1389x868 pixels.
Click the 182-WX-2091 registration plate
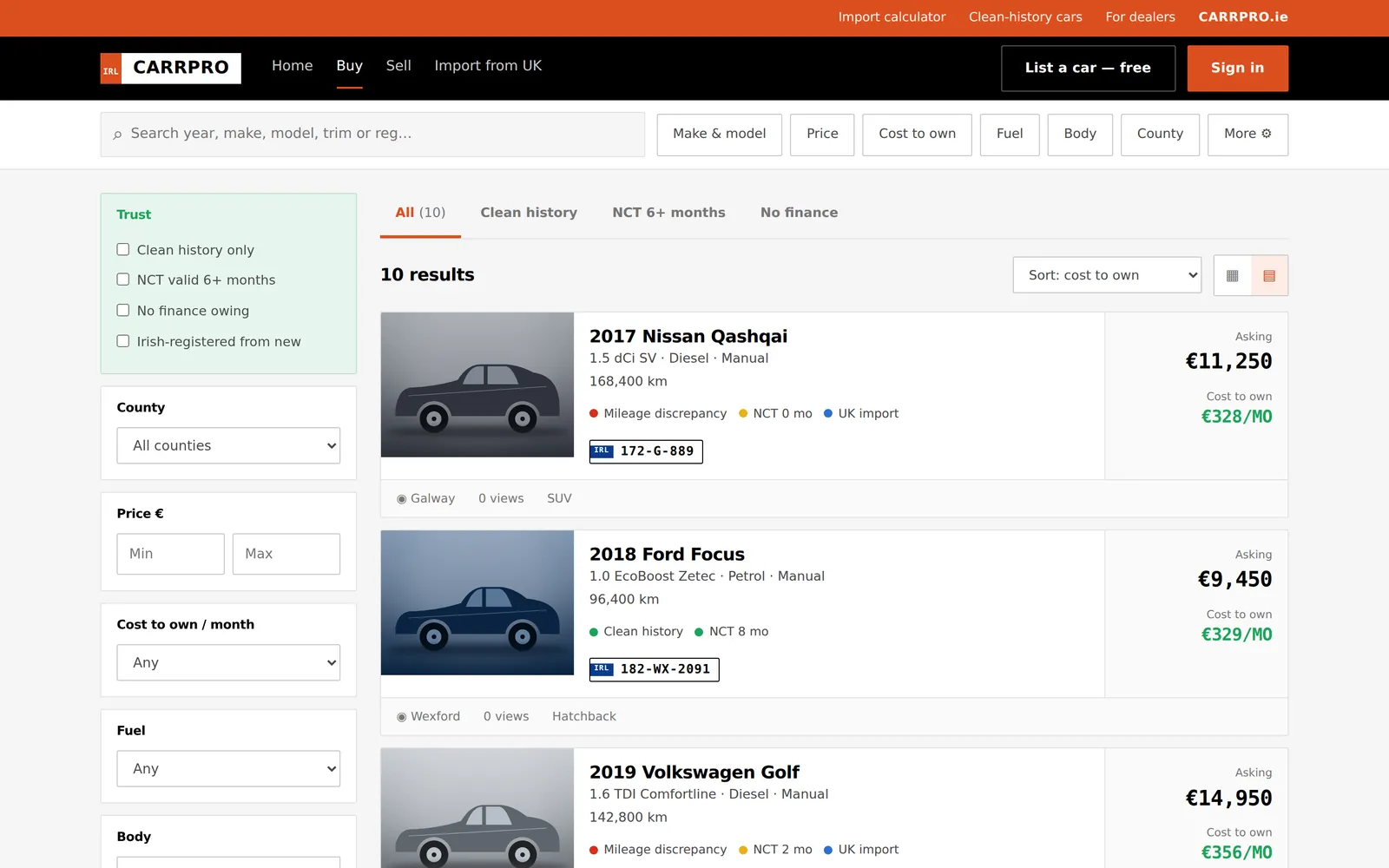(x=655, y=669)
